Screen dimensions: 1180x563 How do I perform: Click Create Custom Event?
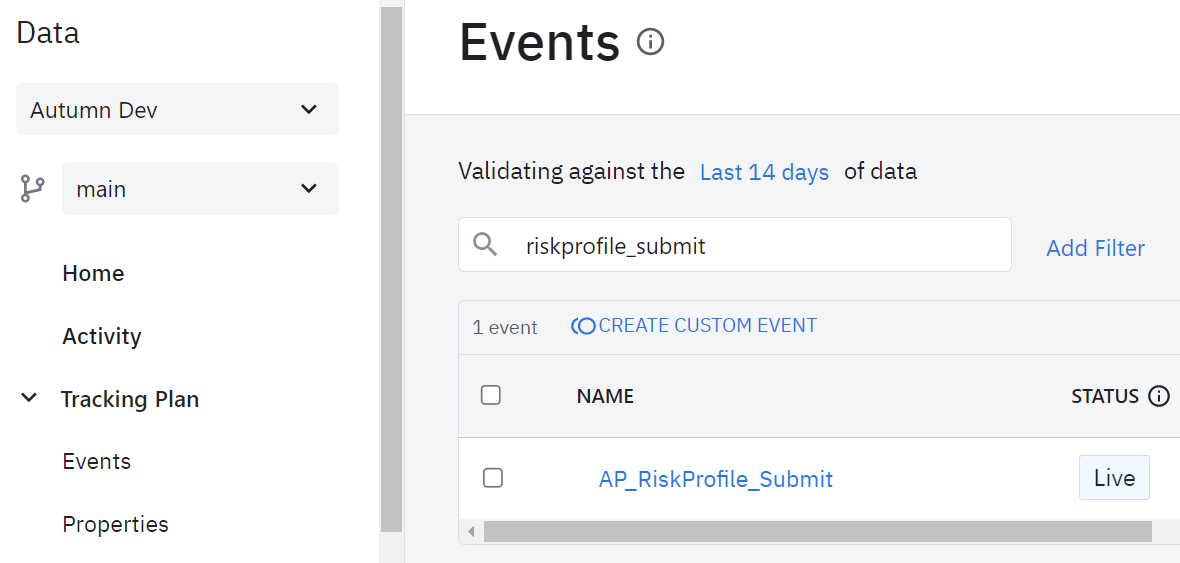click(707, 326)
